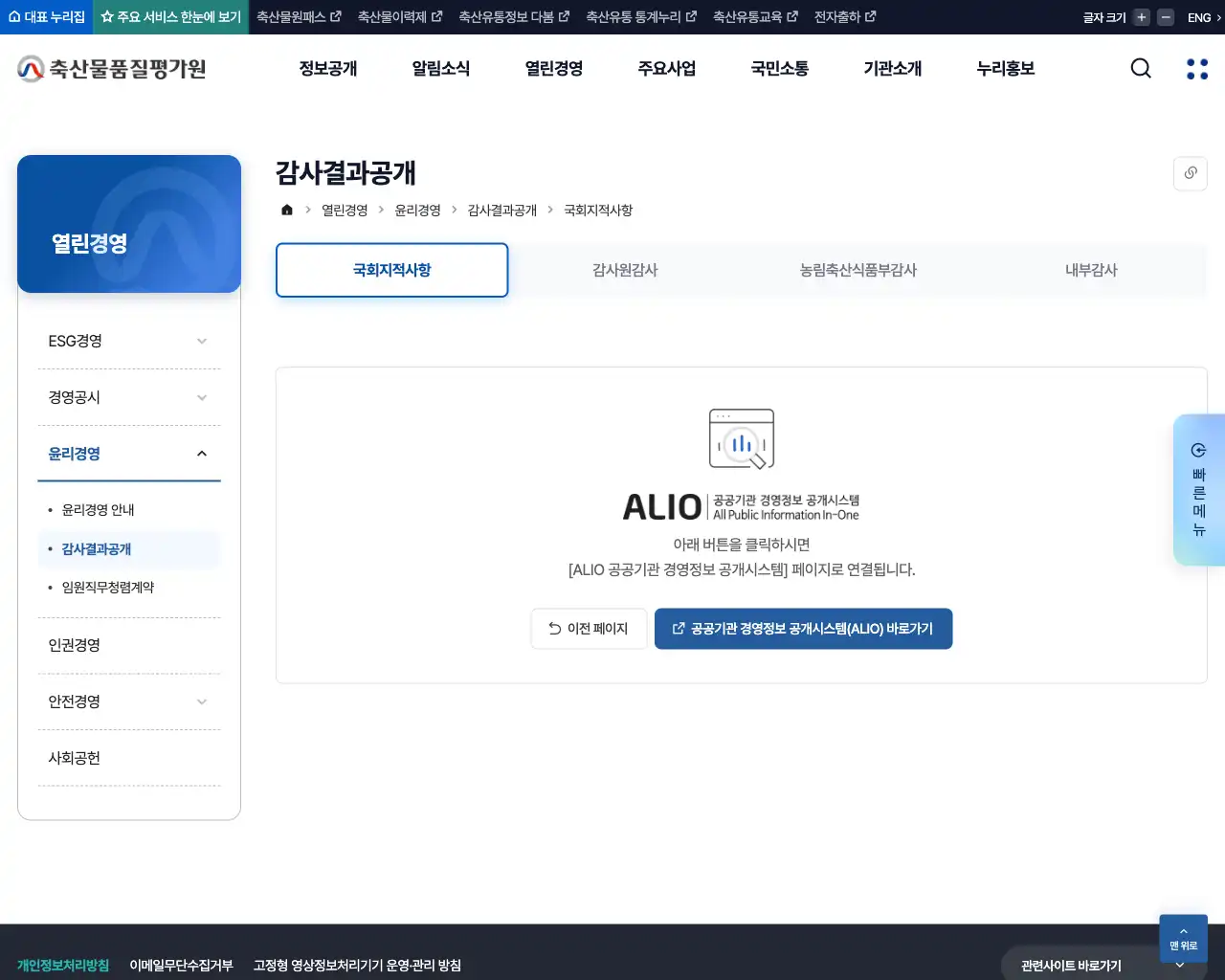Image resolution: width=1225 pixels, height=980 pixels.
Task: Open 고정형 영상정보처리기기 운영·관리 방침 link
Action: [x=357, y=966]
